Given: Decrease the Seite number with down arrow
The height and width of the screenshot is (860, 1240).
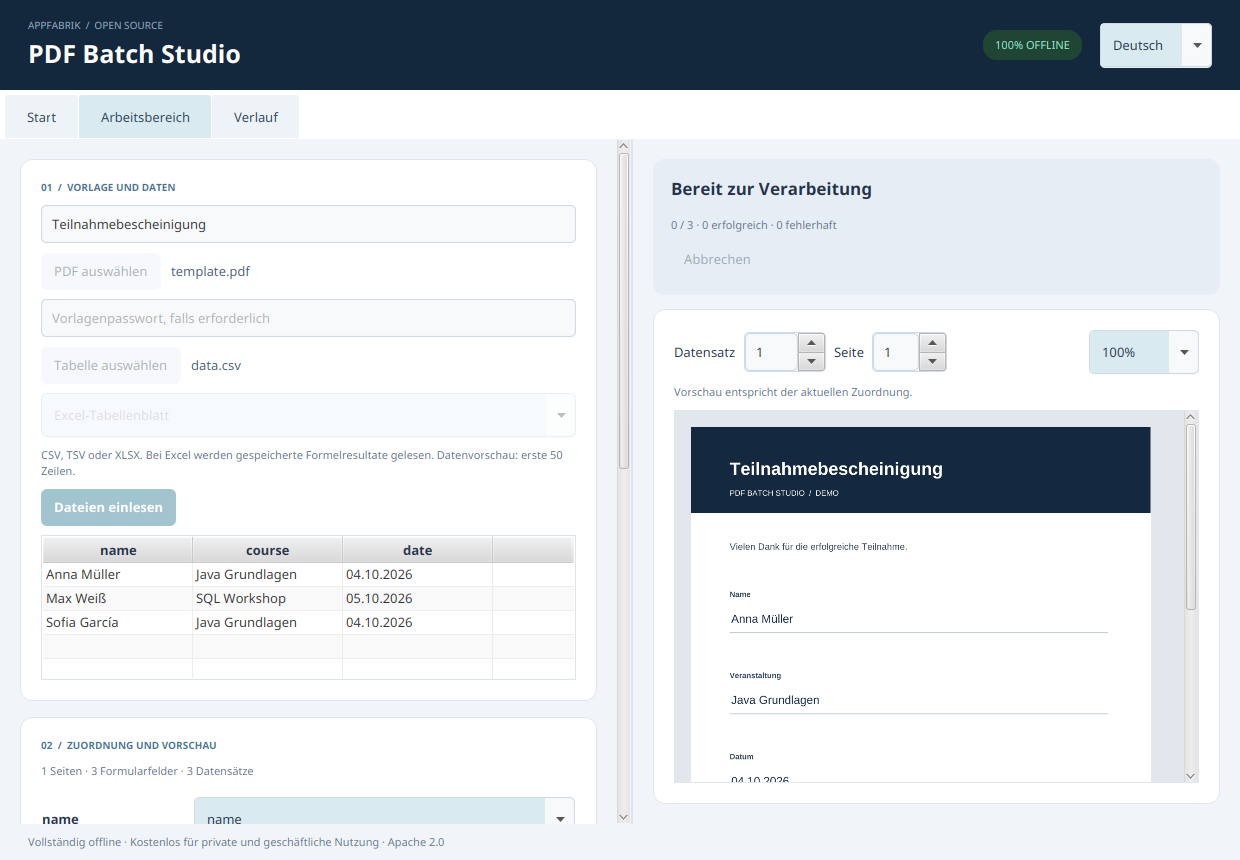Looking at the screenshot, I should 932,361.
